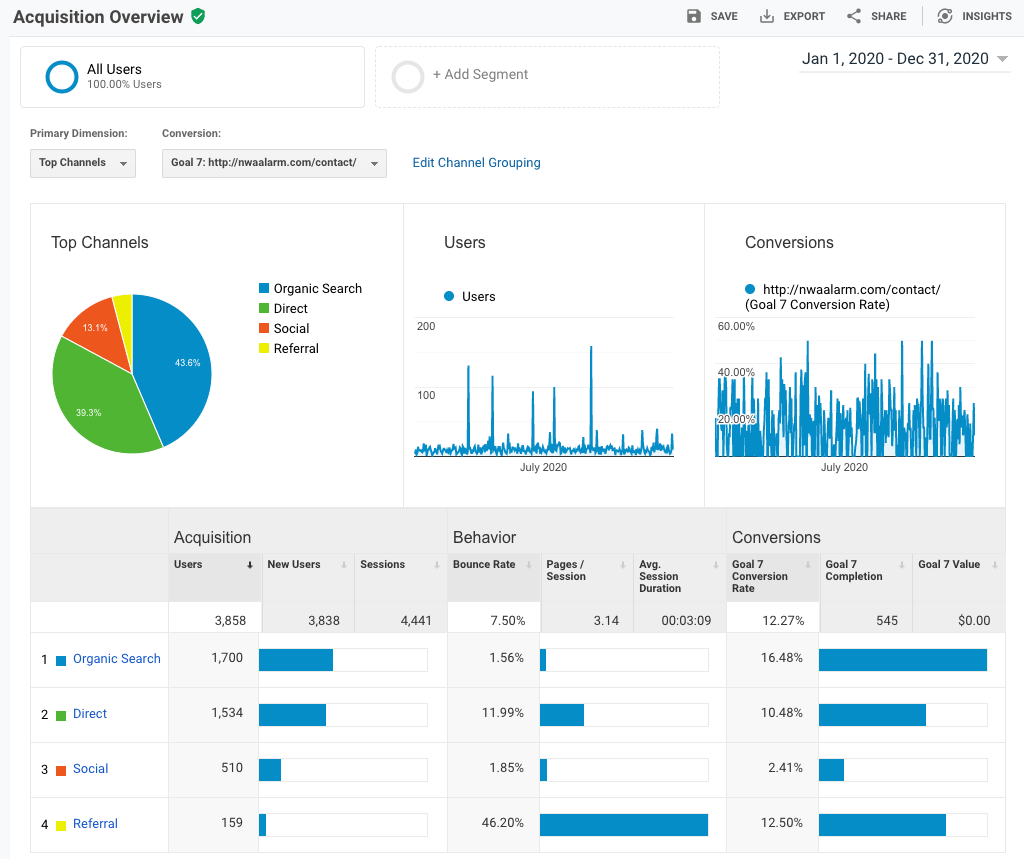Screen dimensions: 1024x859
Task: Sort by Bounce Rate column arrow
Action: tap(530, 565)
